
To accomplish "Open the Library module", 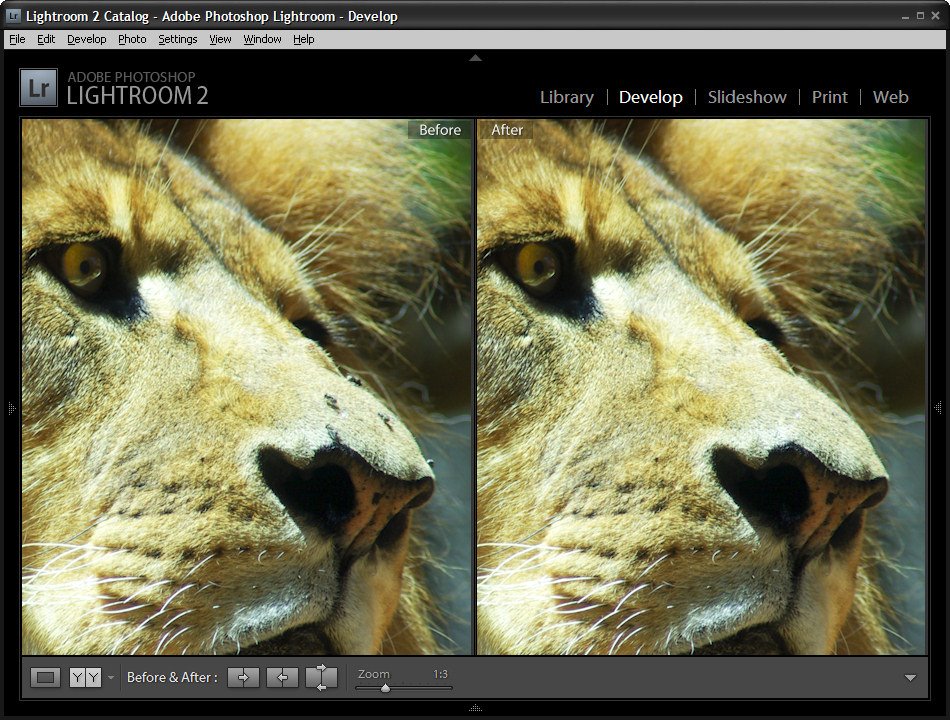I will pos(566,97).
